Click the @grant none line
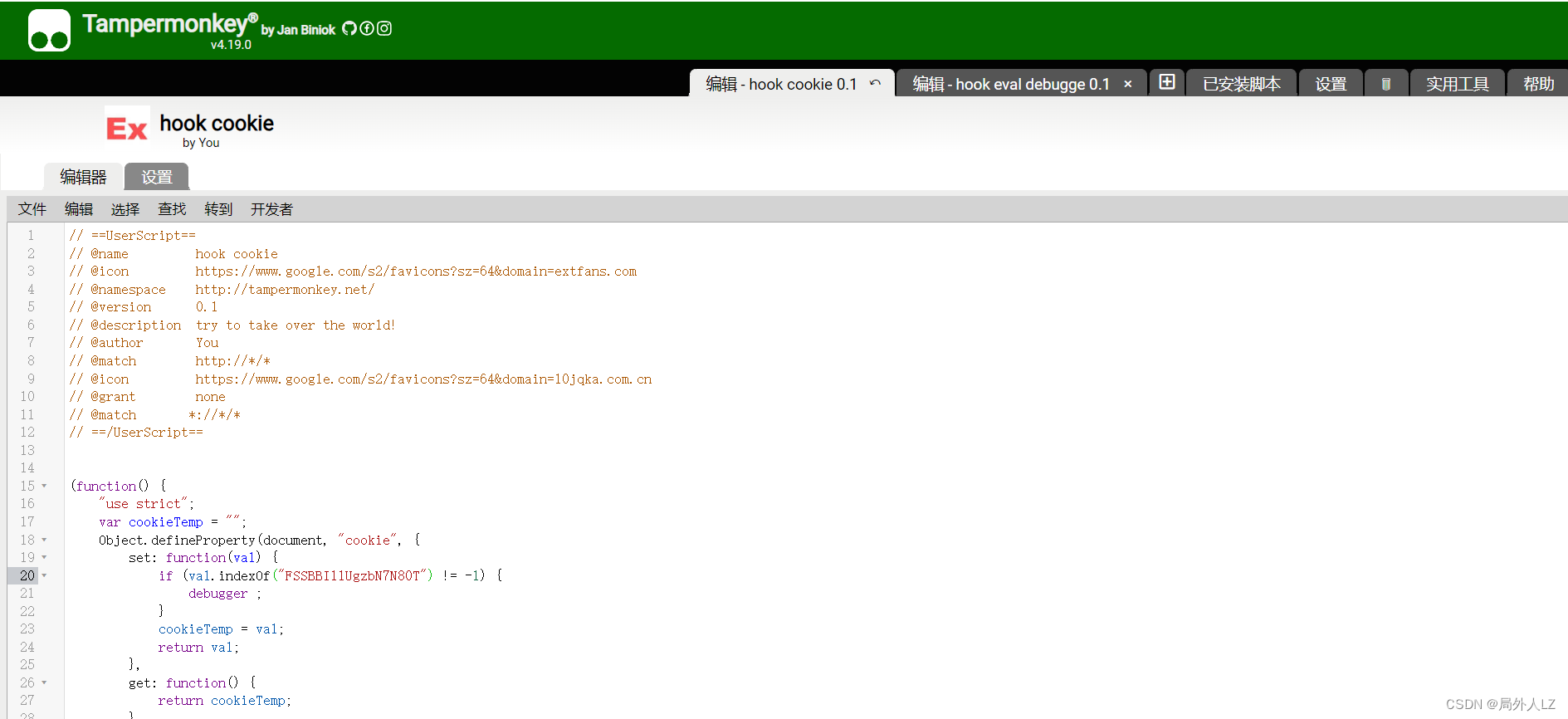Screen dimensions: 1568x719 point(148,397)
